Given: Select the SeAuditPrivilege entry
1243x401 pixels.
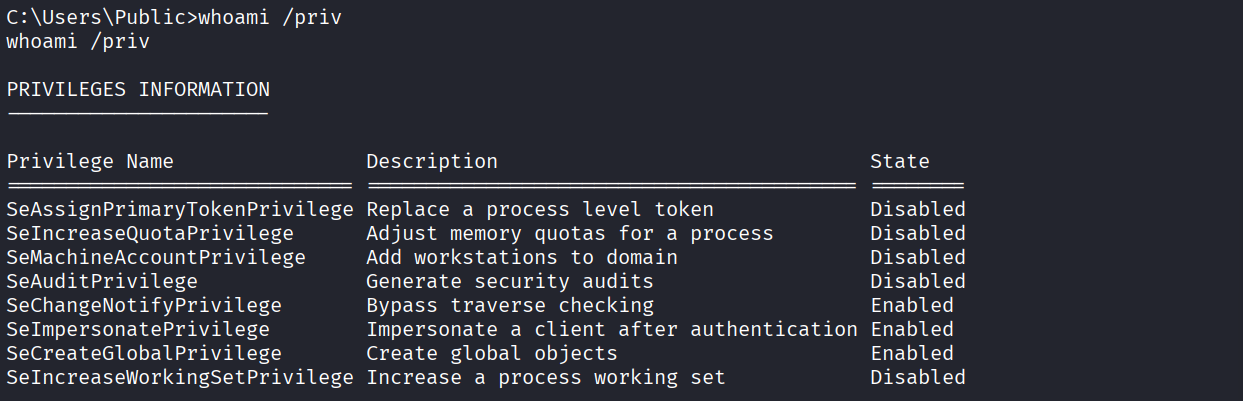Looking at the screenshot, I should click(x=102, y=282).
